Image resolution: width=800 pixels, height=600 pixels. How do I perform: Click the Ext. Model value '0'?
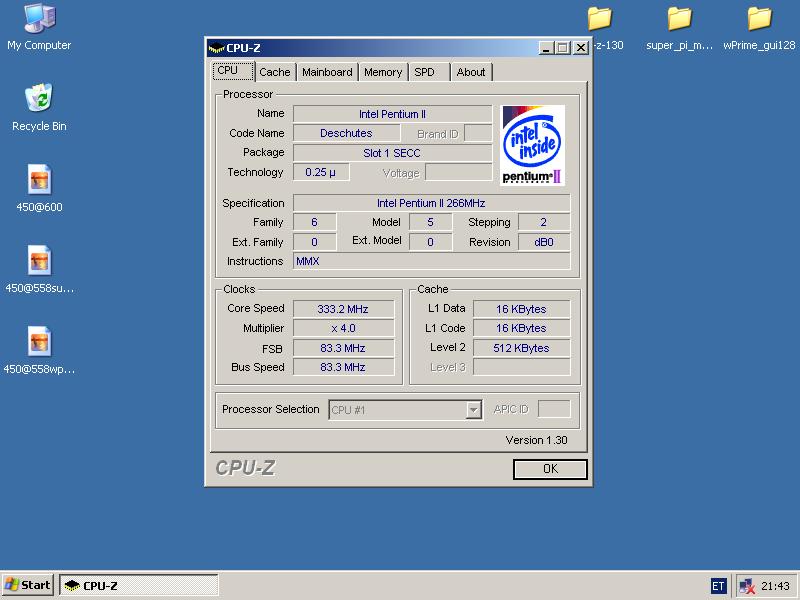point(431,242)
